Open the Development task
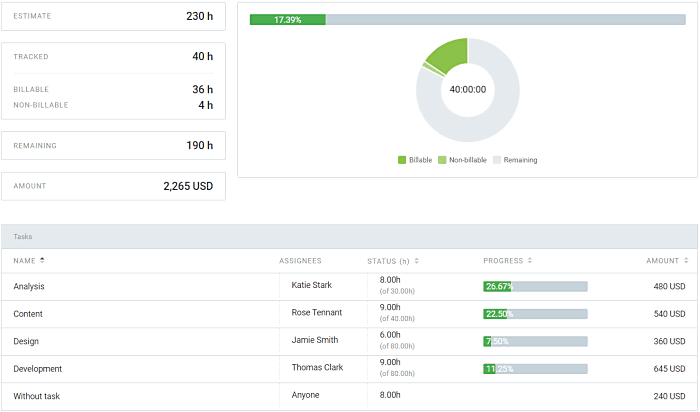This screenshot has width=700, height=412. coord(37,368)
